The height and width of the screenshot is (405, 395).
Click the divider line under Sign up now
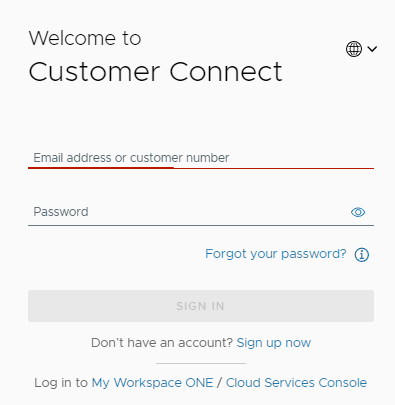(201, 363)
